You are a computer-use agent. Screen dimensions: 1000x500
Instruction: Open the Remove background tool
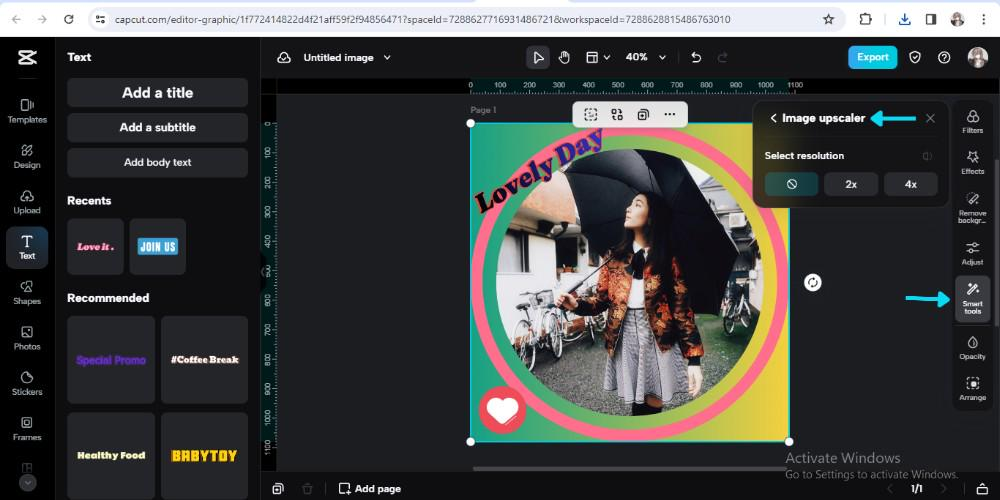pyautogui.click(x=973, y=208)
